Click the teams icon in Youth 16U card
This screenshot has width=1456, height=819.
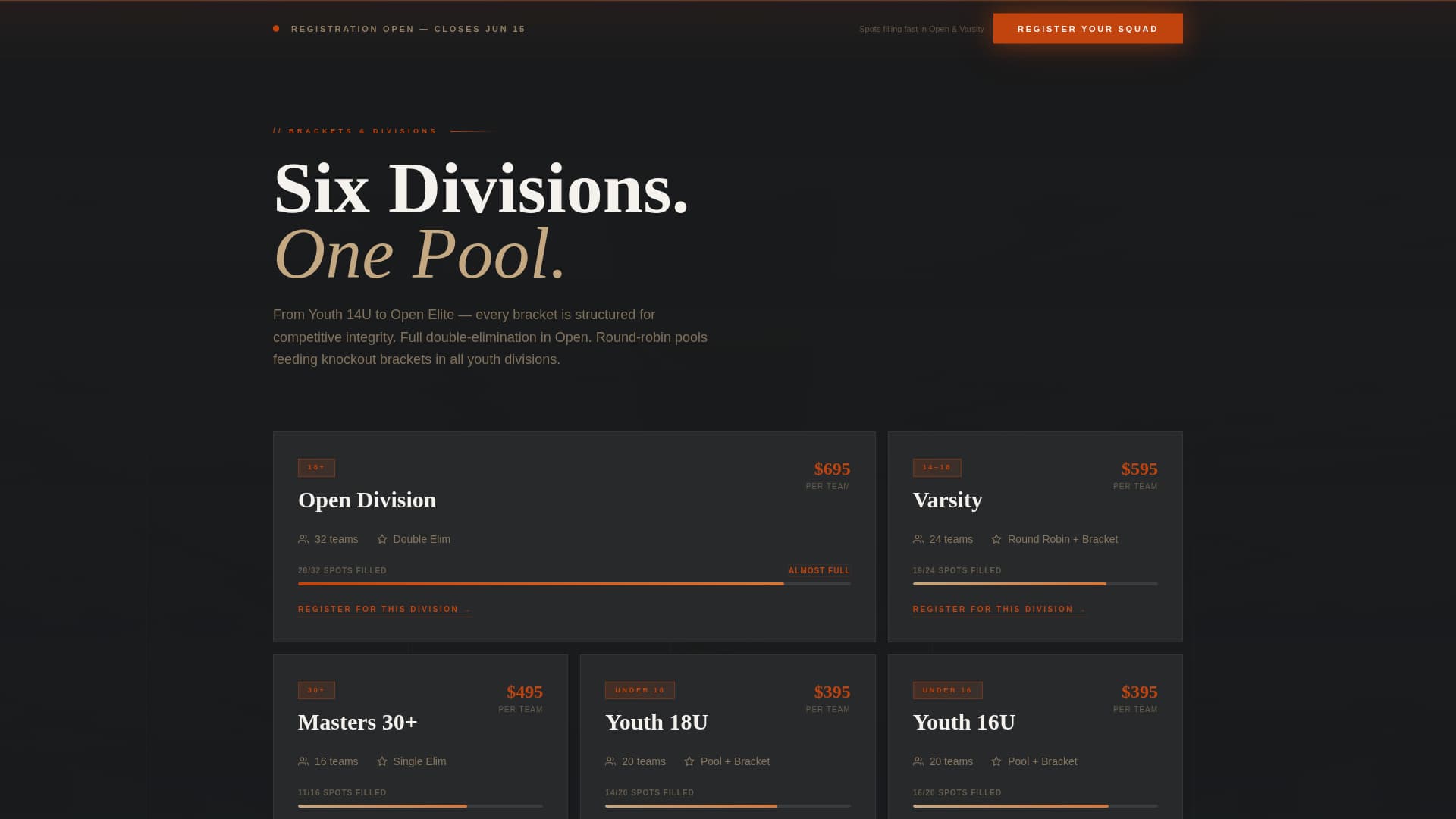[918, 761]
